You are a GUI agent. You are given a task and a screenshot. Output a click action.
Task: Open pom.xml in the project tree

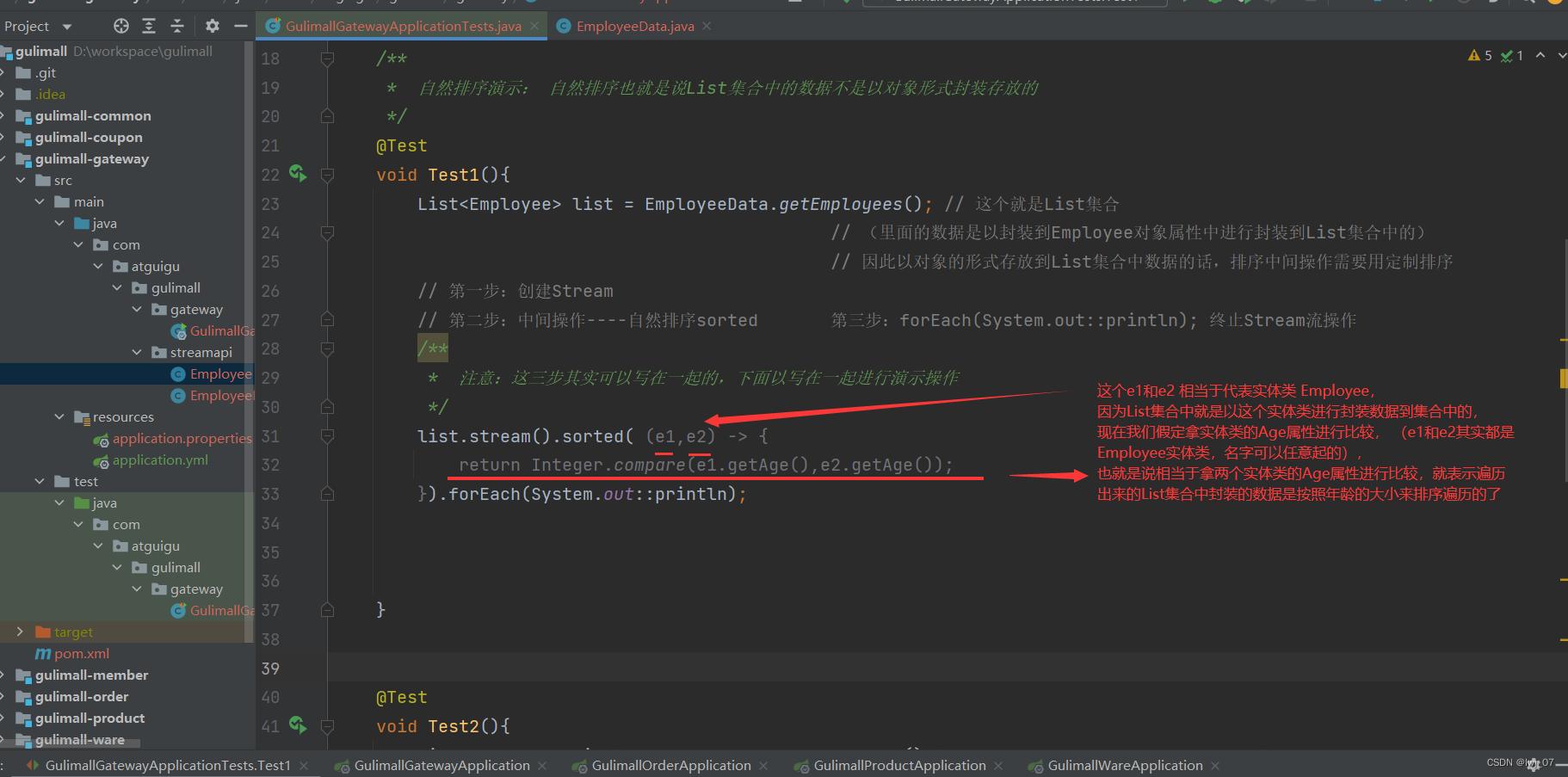[81, 653]
